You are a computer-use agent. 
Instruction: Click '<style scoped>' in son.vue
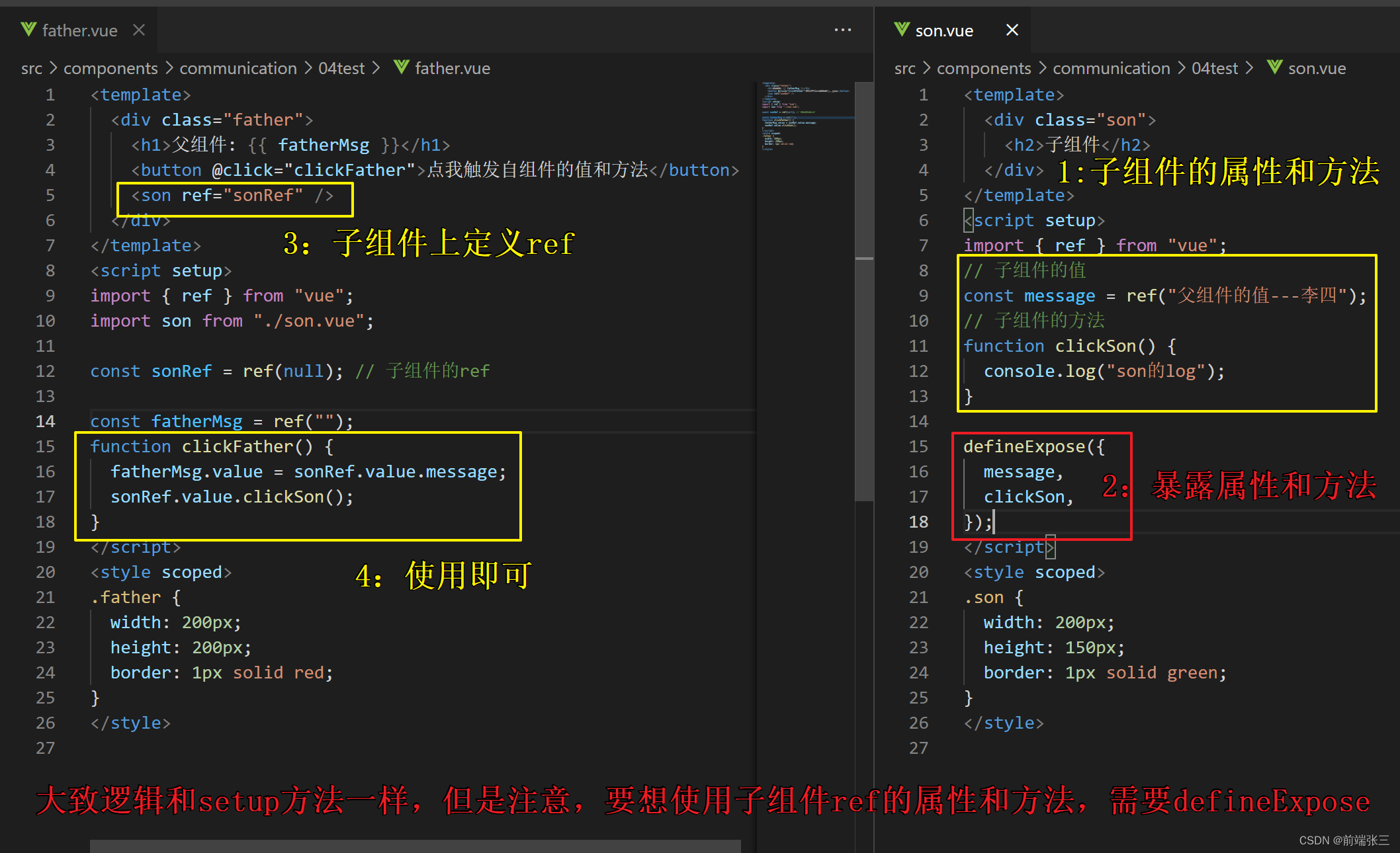[1034, 572]
